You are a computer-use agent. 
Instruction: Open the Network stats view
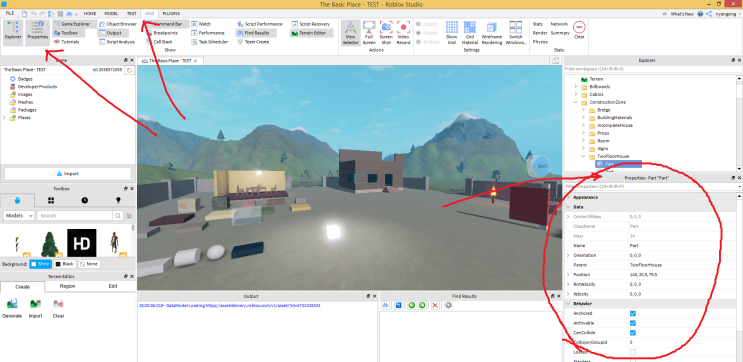tap(559, 24)
